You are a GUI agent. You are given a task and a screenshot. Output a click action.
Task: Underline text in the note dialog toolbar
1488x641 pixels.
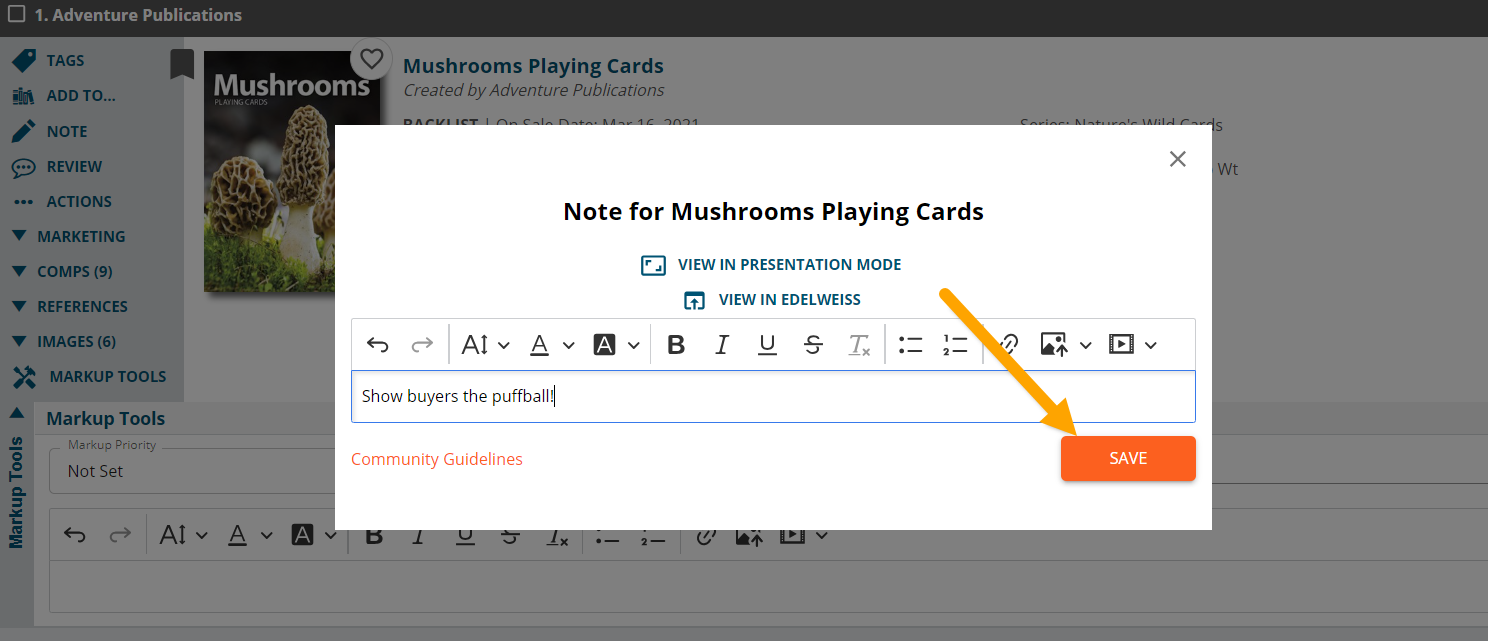[x=767, y=345]
